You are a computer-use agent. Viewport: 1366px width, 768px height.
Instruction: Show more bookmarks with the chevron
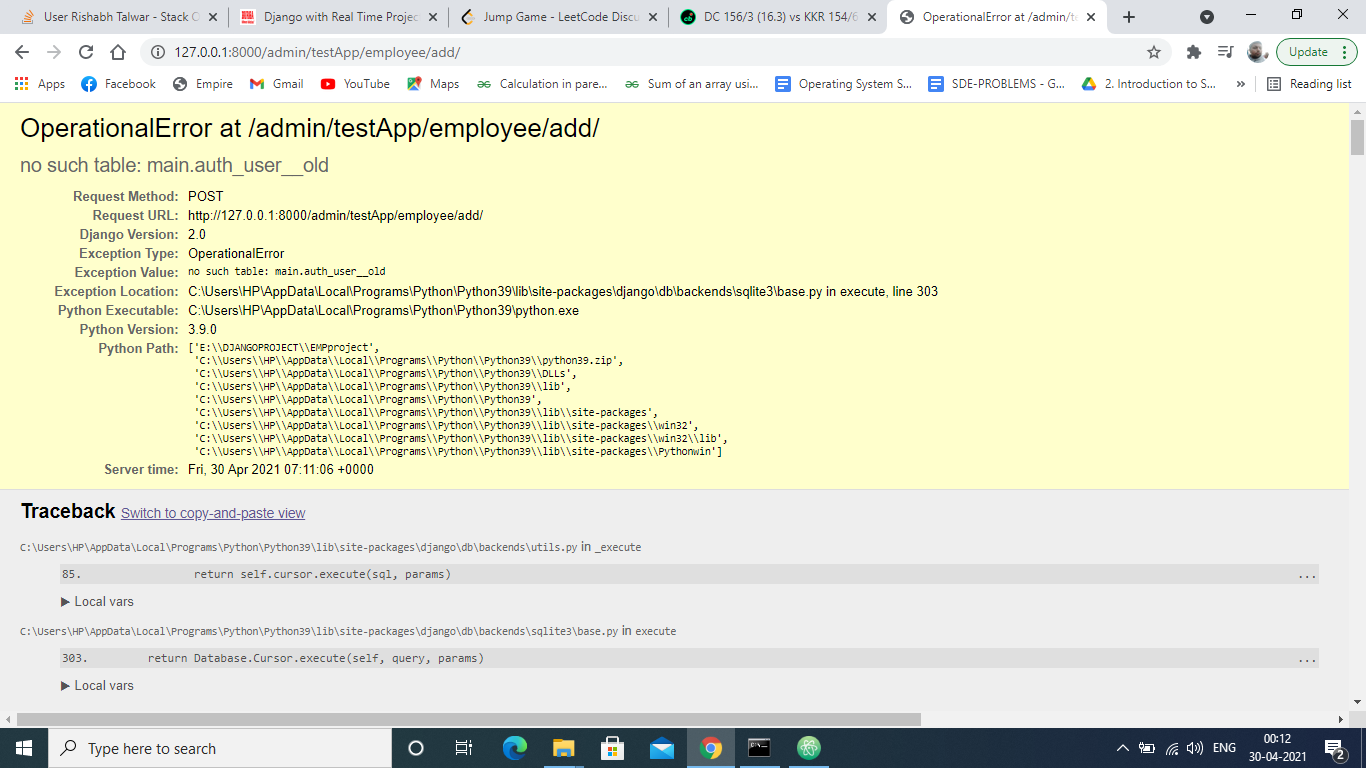[1241, 84]
